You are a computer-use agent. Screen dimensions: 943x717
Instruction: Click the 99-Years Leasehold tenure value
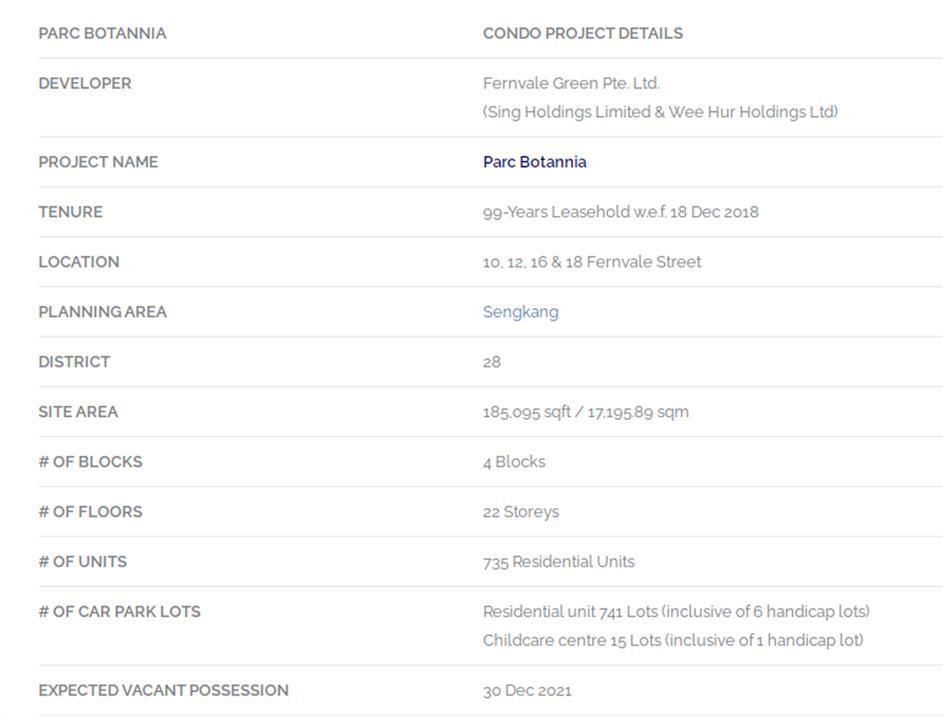(620, 212)
